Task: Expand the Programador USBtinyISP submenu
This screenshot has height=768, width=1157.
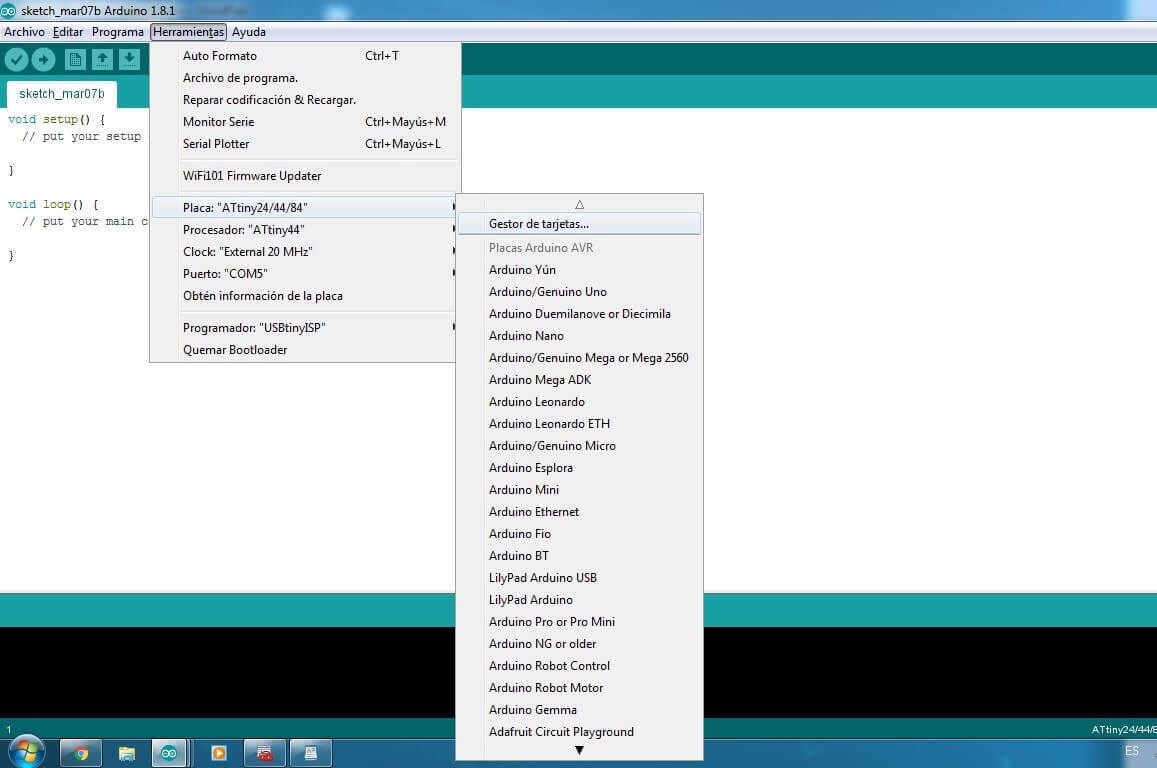Action: (x=305, y=328)
